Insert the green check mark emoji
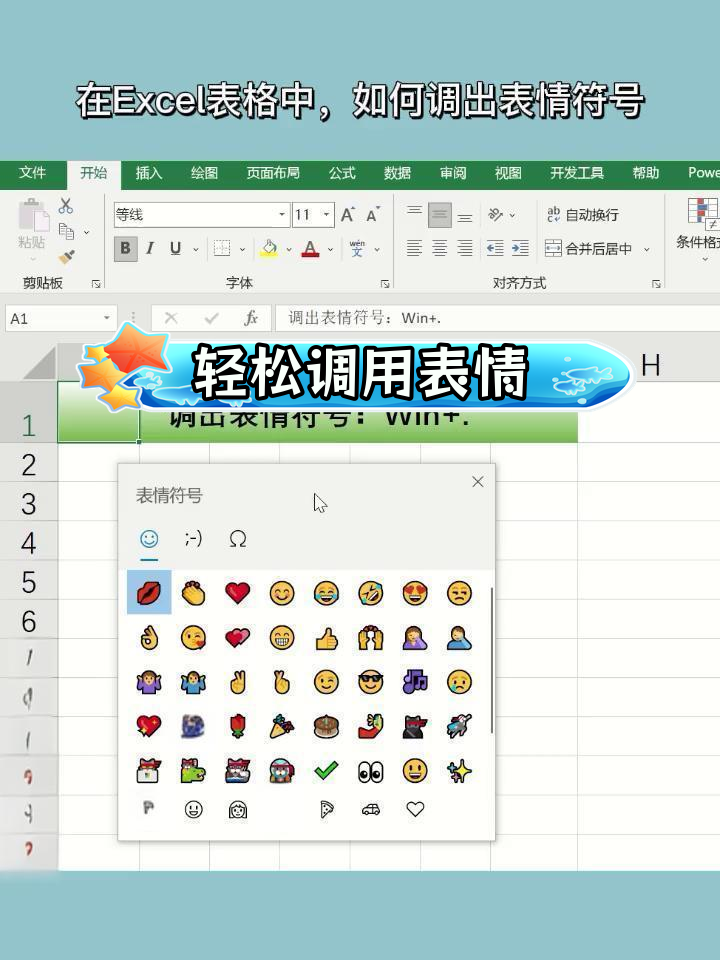Viewport: 720px width, 960px height. [x=326, y=771]
